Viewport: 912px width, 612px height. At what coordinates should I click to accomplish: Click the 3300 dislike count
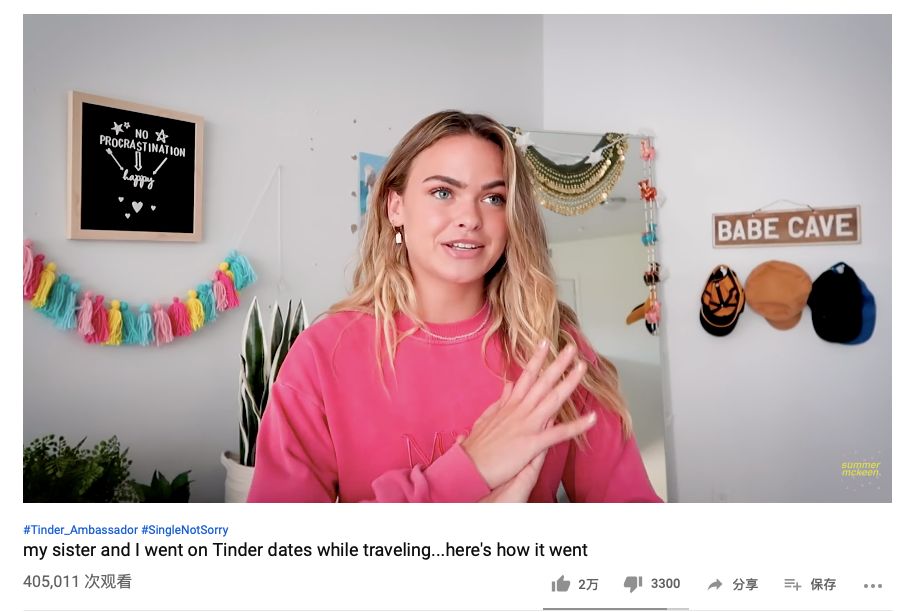coord(665,583)
